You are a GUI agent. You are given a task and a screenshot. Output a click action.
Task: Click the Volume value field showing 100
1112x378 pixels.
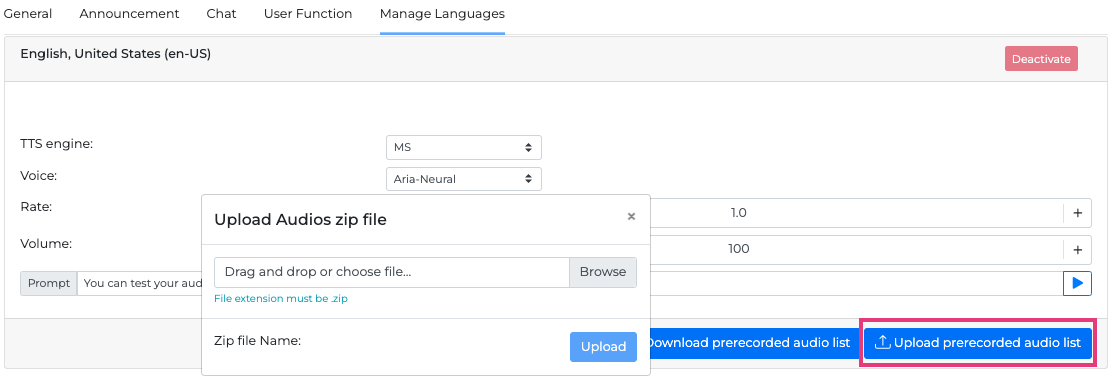[856, 250]
